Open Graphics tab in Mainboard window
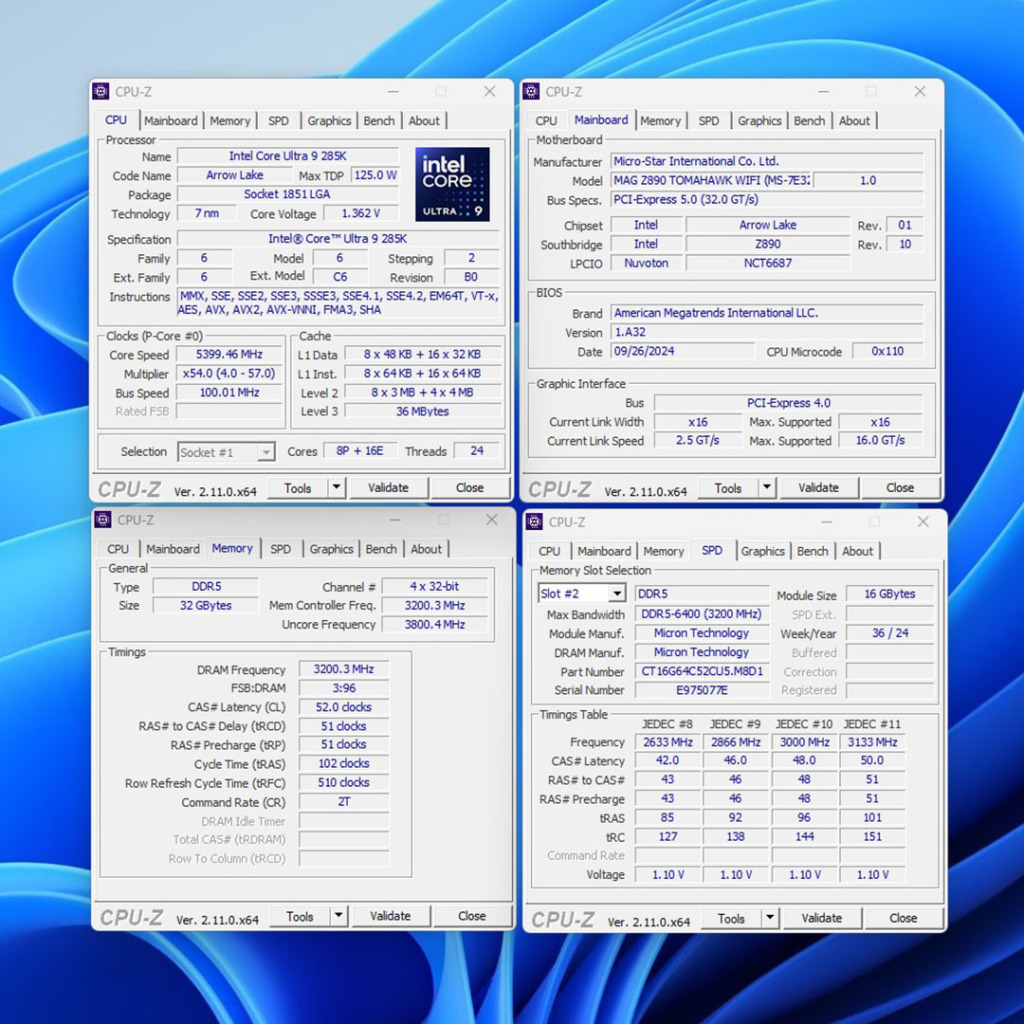This screenshot has height=1024, width=1024. (x=760, y=121)
